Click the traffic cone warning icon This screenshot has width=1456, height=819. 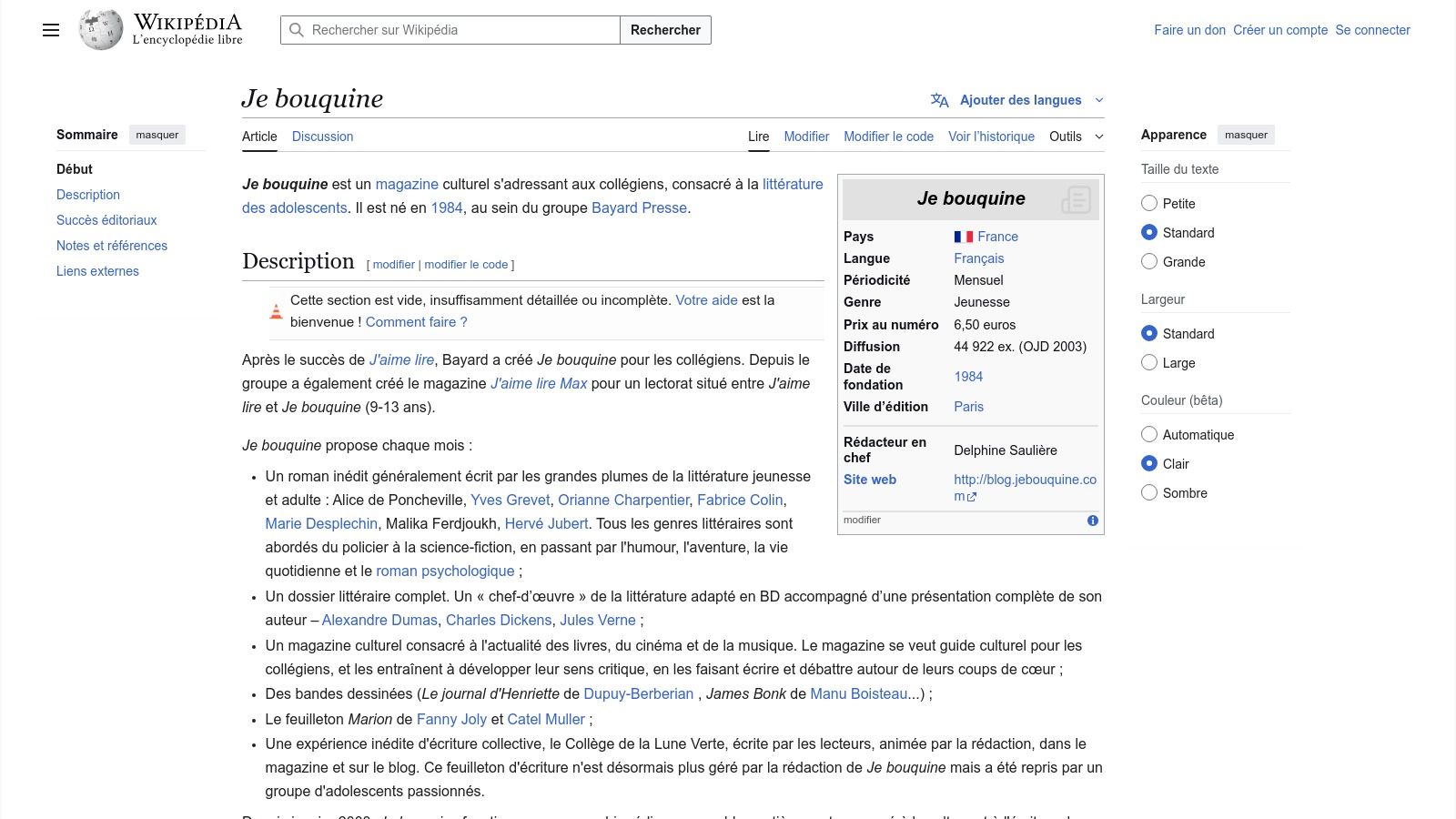pos(276,311)
